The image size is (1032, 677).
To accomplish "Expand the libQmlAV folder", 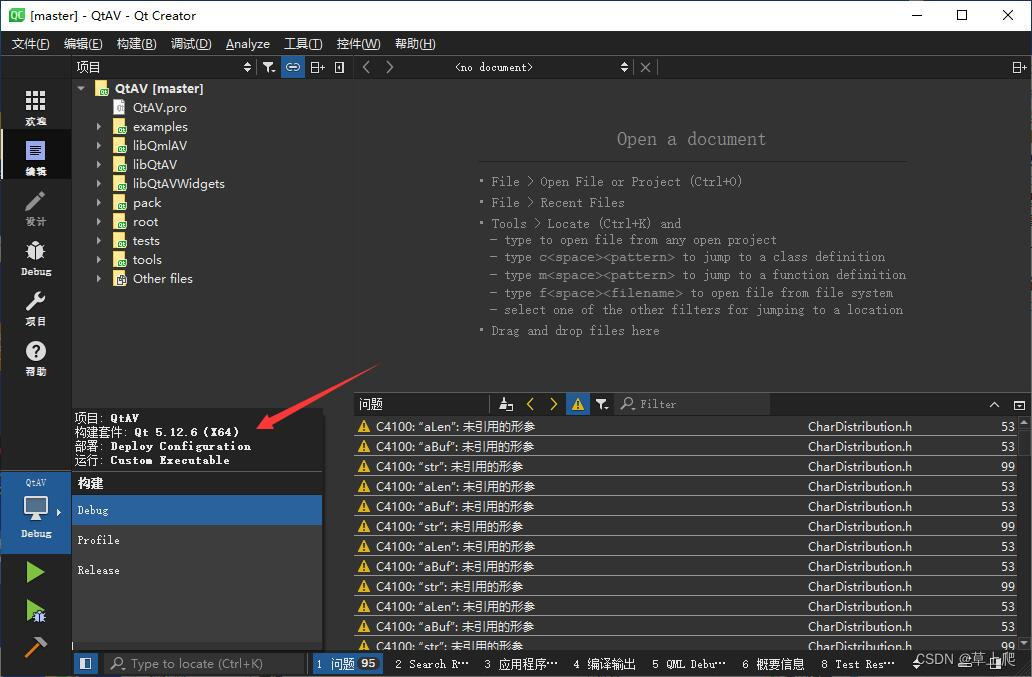I will [99, 145].
